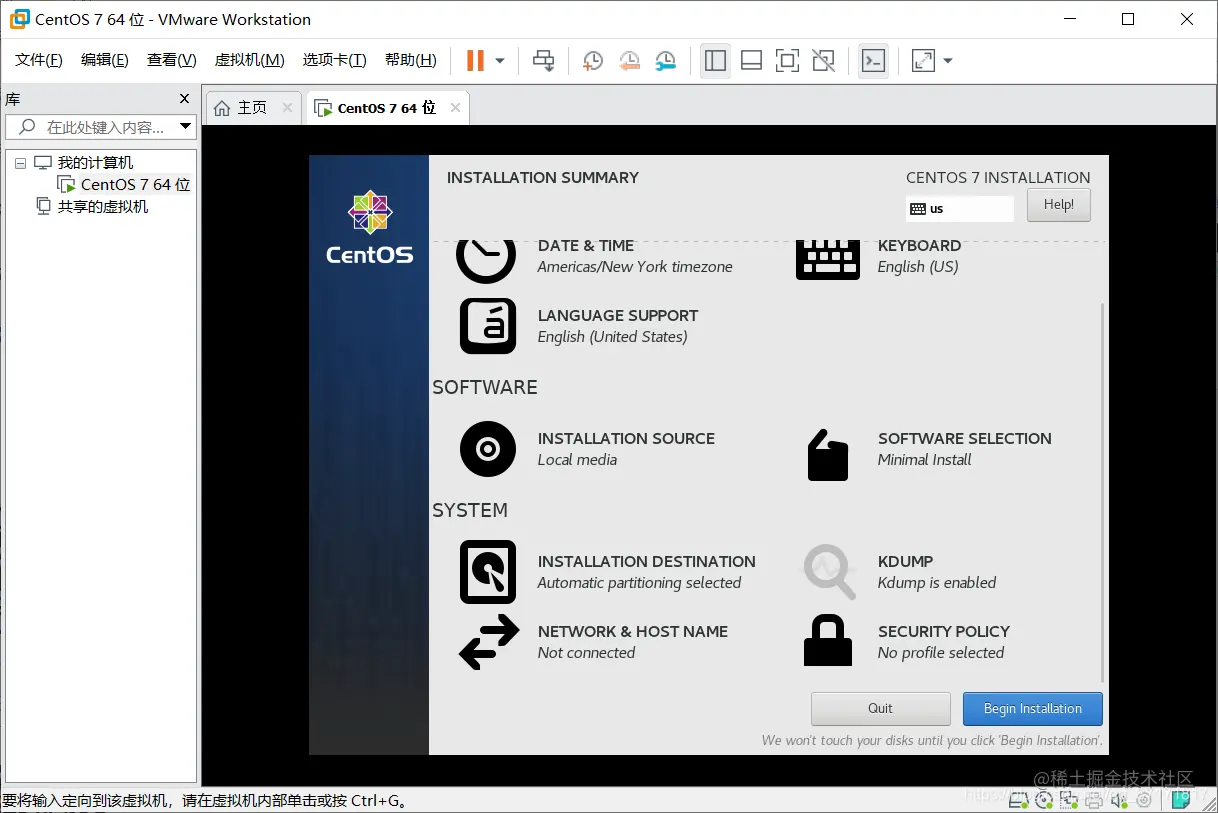Click the Quit button

click(880, 709)
